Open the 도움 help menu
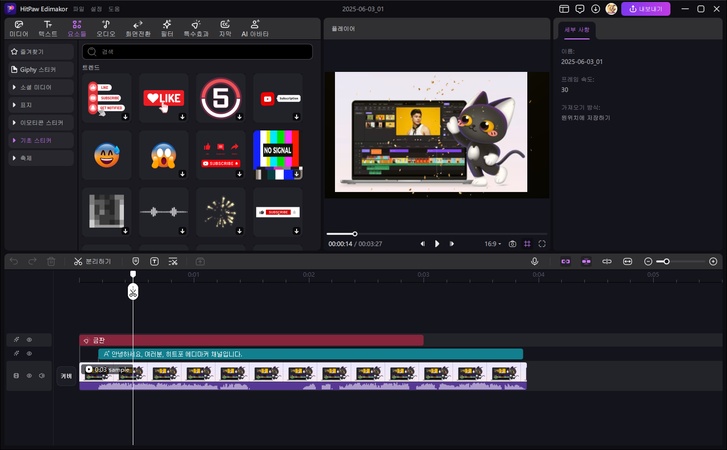The width and height of the screenshot is (727, 450). tap(114, 9)
